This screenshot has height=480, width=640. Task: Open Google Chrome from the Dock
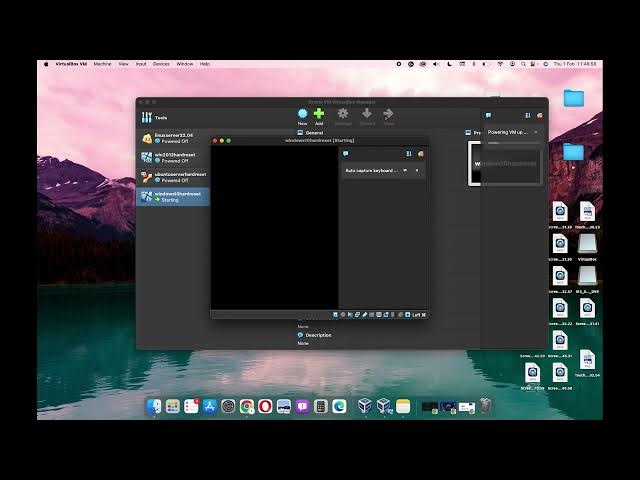click(247, 406)
